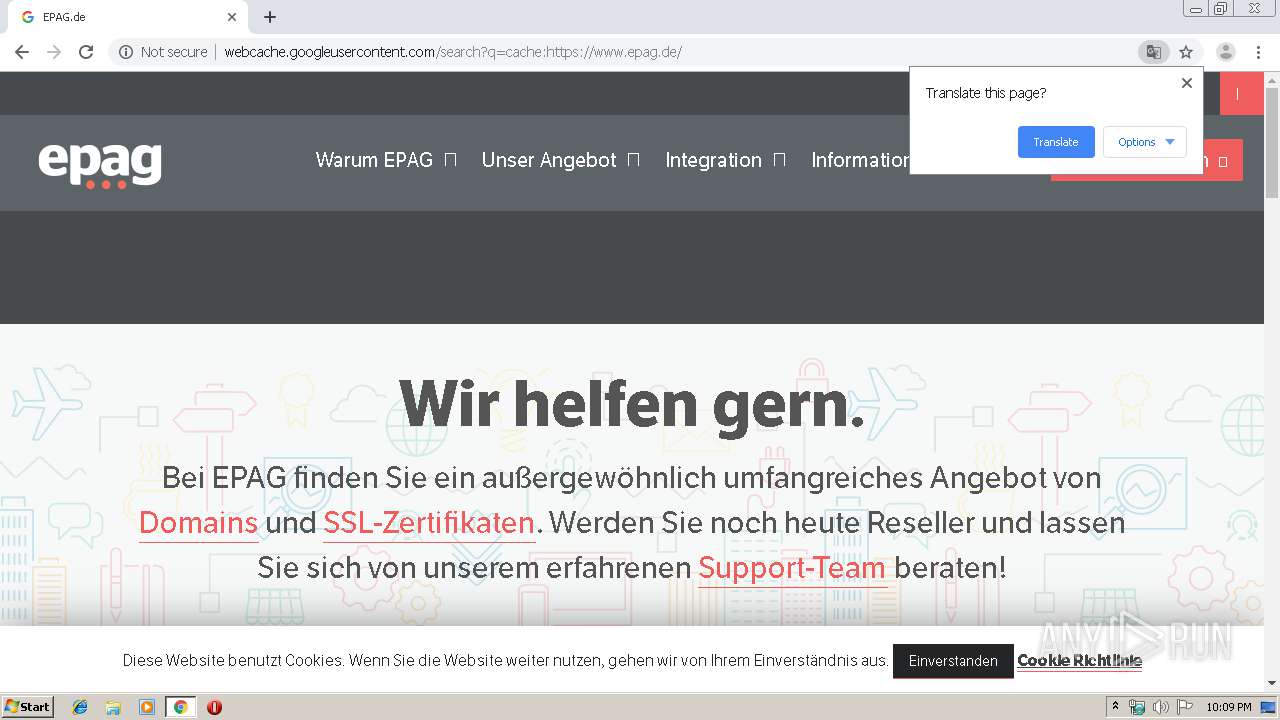Open the Windows Start menu

[28, 706]
